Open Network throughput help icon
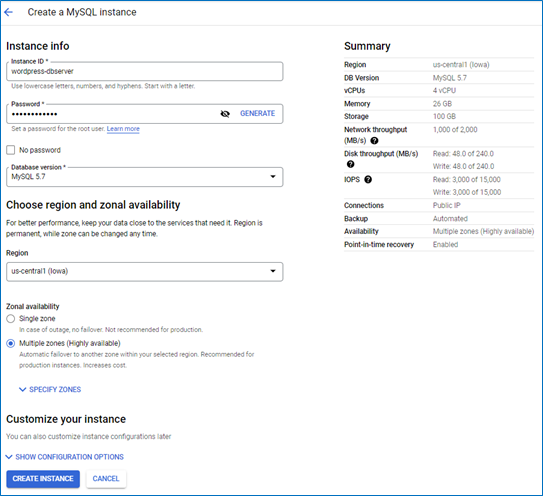This screenshot has height=496, width=543. [374, 141]
